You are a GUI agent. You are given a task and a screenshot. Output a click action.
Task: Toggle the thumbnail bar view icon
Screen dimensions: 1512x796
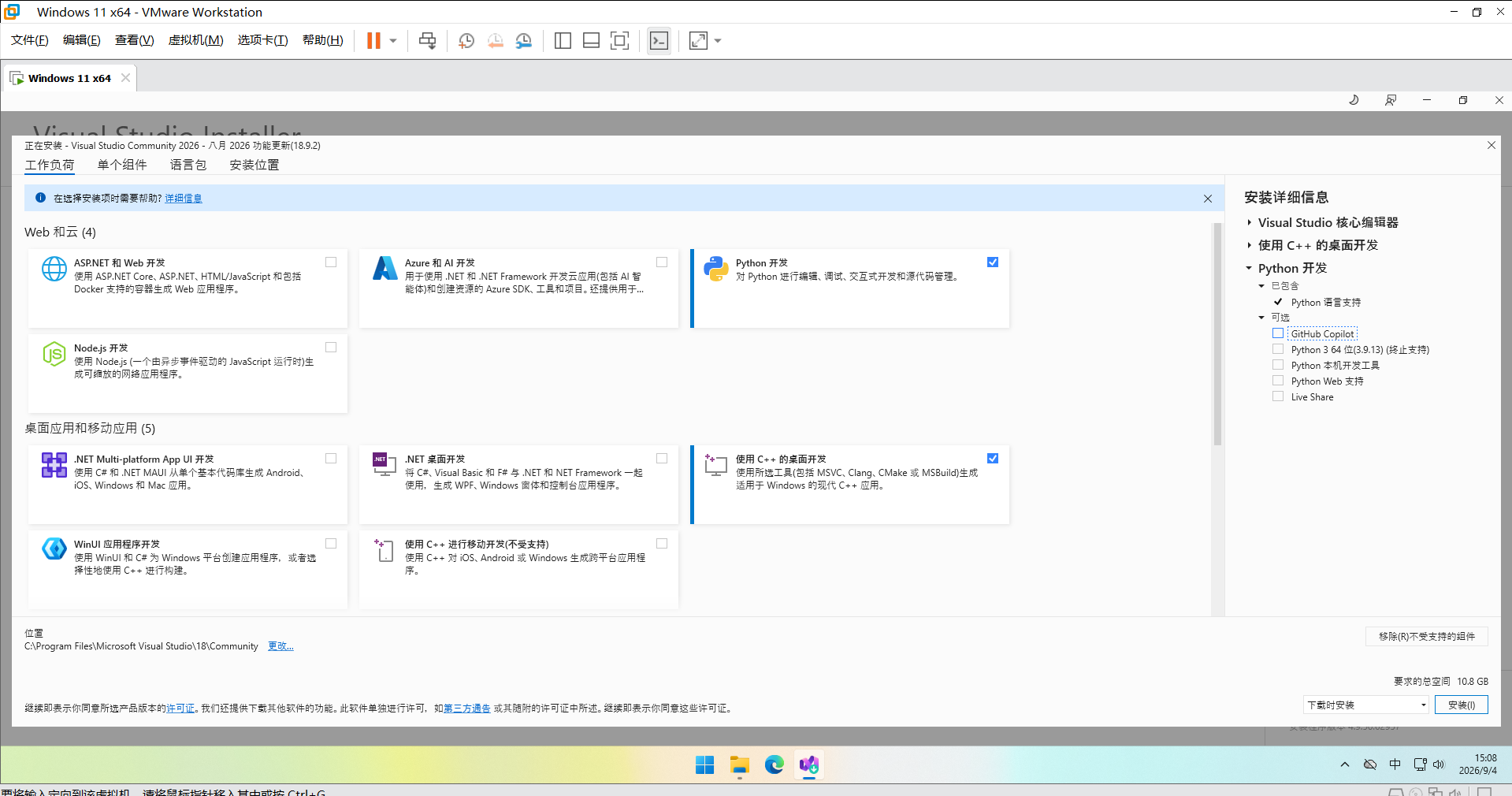coord(591,40)
